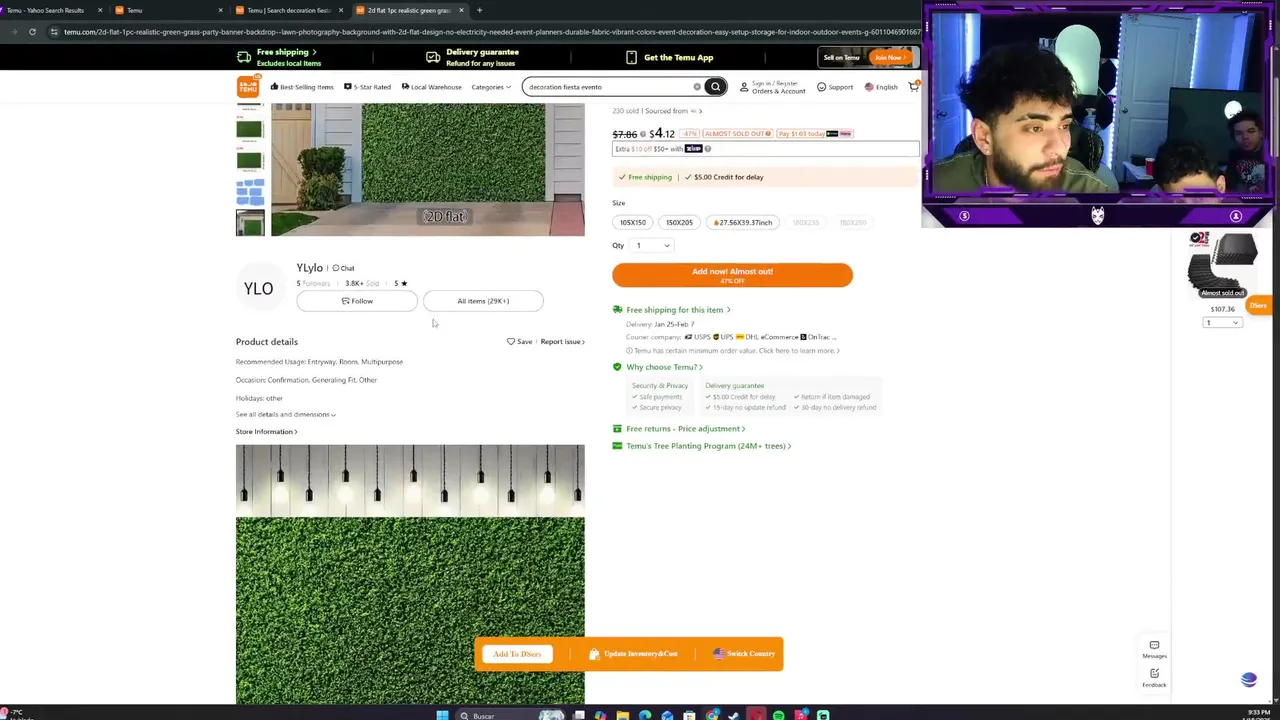Open quantity dropdown on the side recommended item

coord(1222,323)
